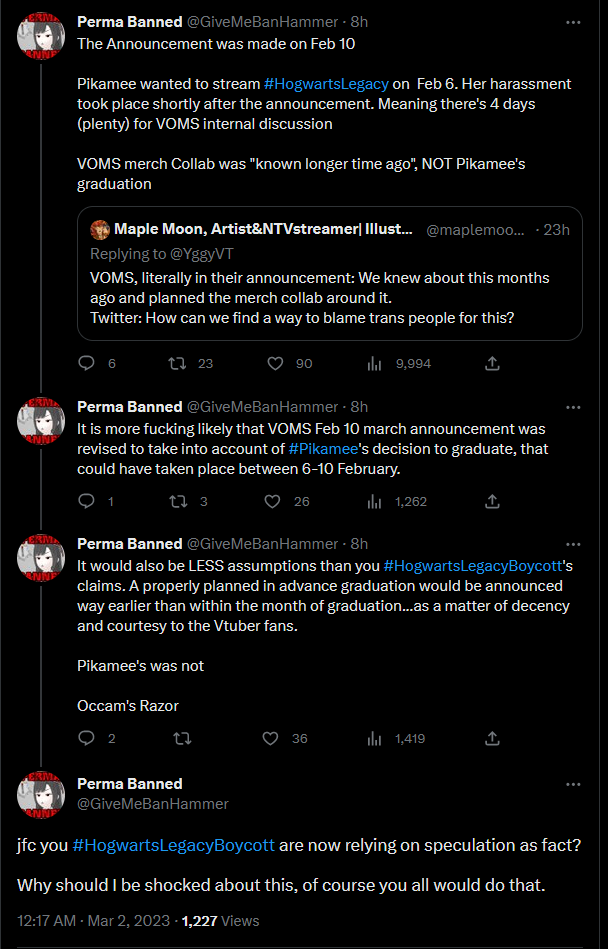
Task: Share the Occam's Razor tweet
Action: coord(492,738)
